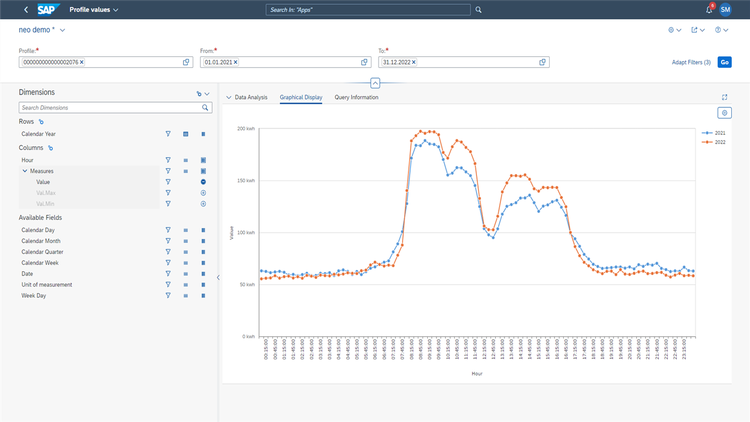Image resolution: width=750 pixels, height=422 pixels.
Task: Move Calendar Quarter to columns
Action: tap(203, 252)
